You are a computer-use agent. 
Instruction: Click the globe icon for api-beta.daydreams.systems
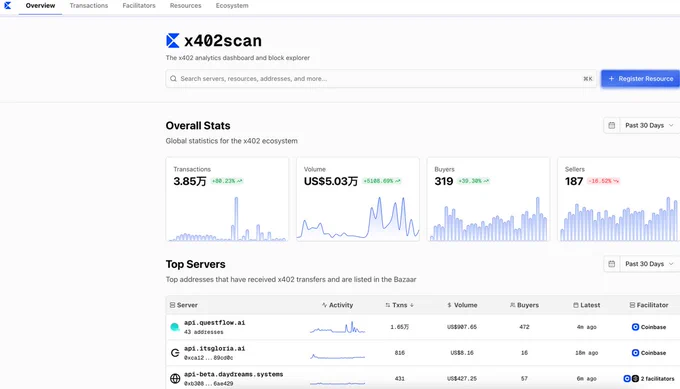point(175,379)
